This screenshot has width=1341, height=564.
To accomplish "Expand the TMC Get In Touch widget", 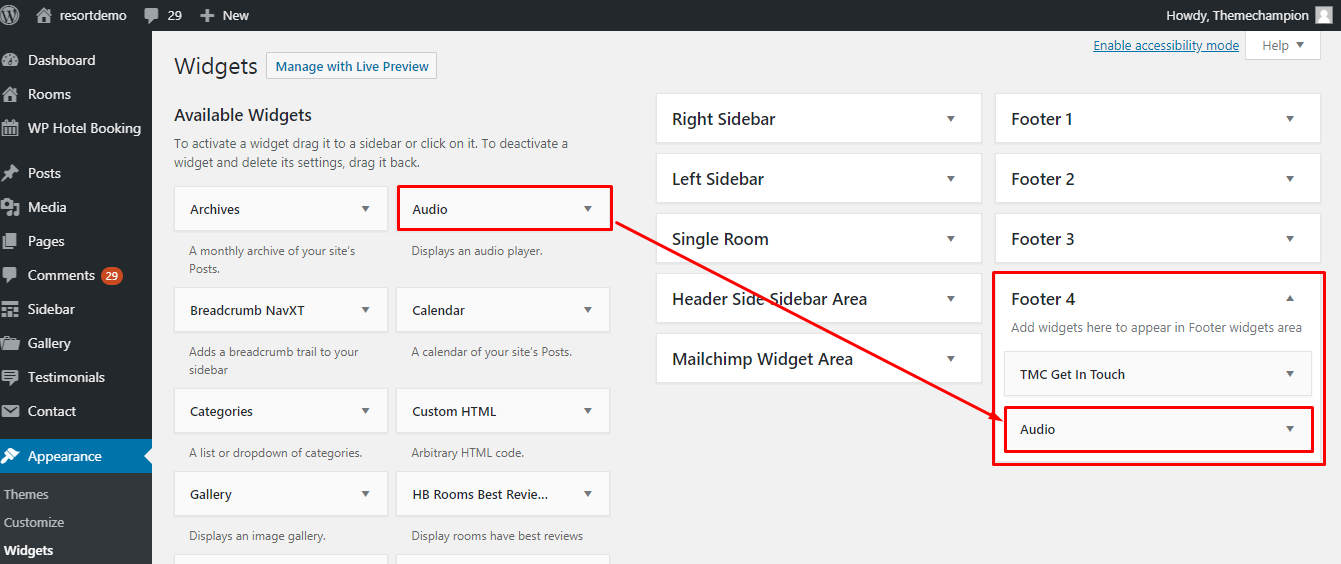I will pos(1289,374).
